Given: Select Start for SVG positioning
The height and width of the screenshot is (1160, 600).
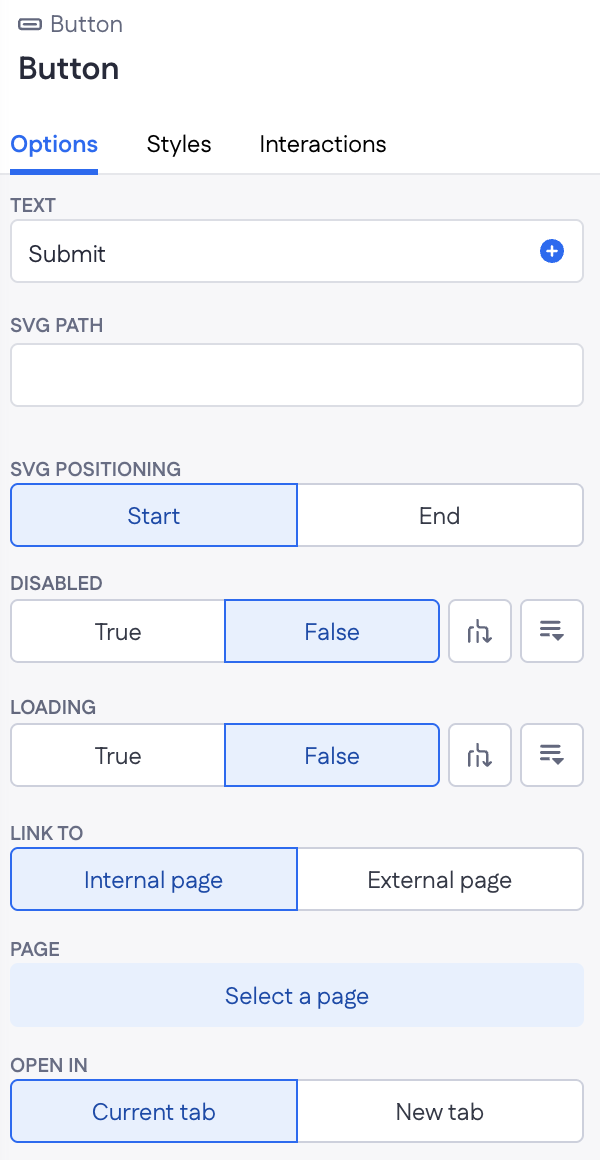Looking at the screenshot, I should [x=154, y=515].
